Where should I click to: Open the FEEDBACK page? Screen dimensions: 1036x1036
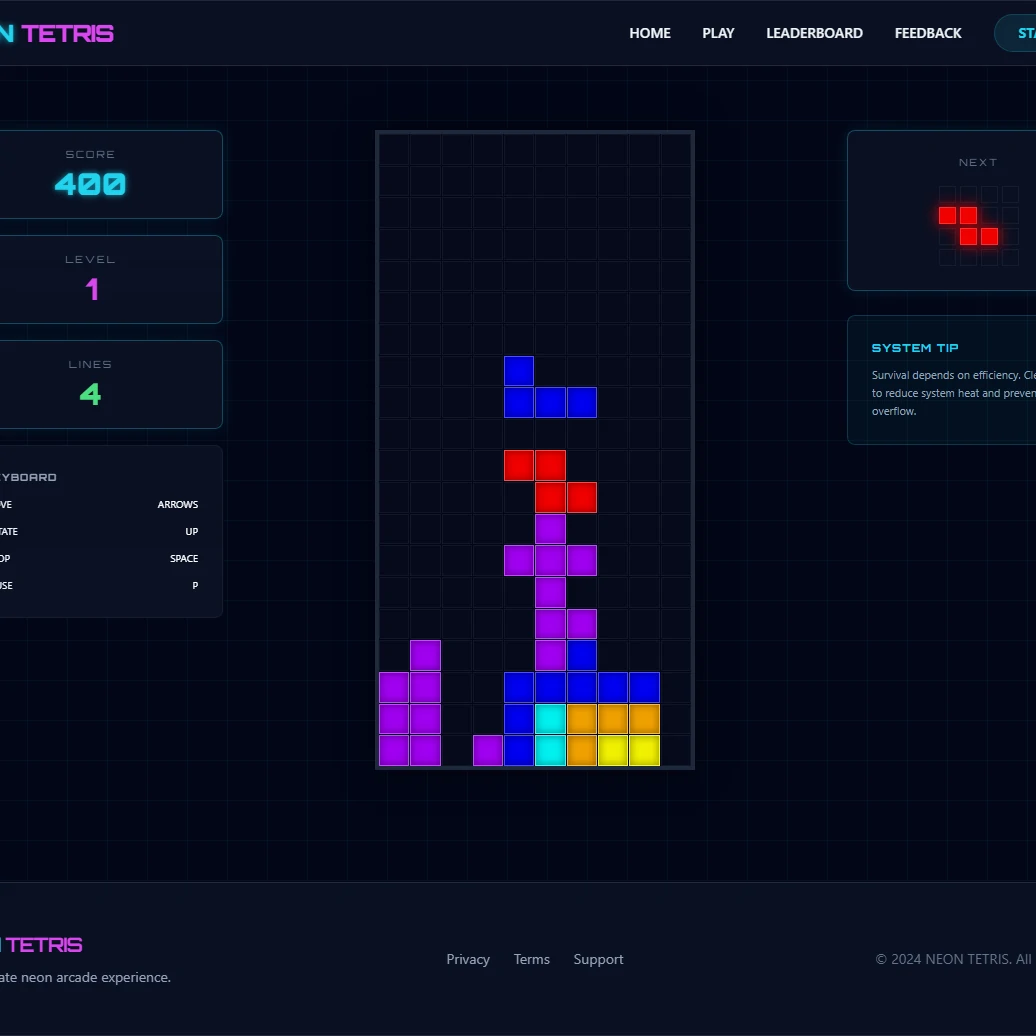point(927,33)
